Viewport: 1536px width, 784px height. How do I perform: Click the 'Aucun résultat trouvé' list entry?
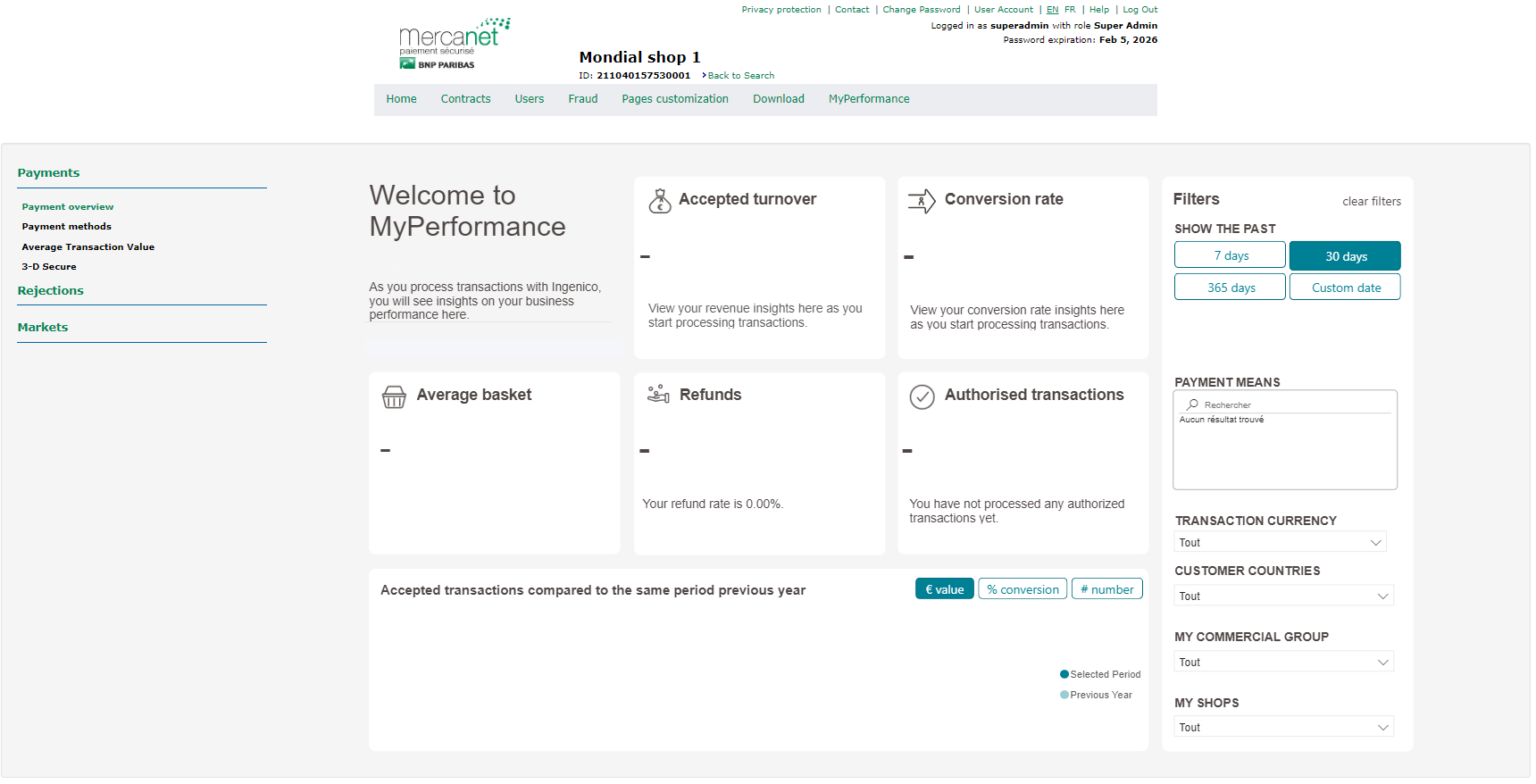click(x=1221, y=420)
